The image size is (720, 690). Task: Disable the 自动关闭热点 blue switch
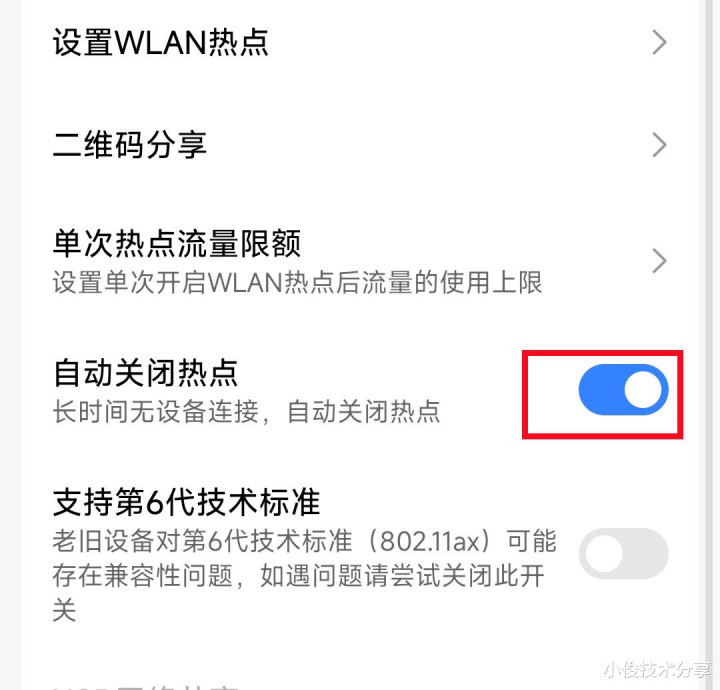pyautogui.click(x=623, y=390)
